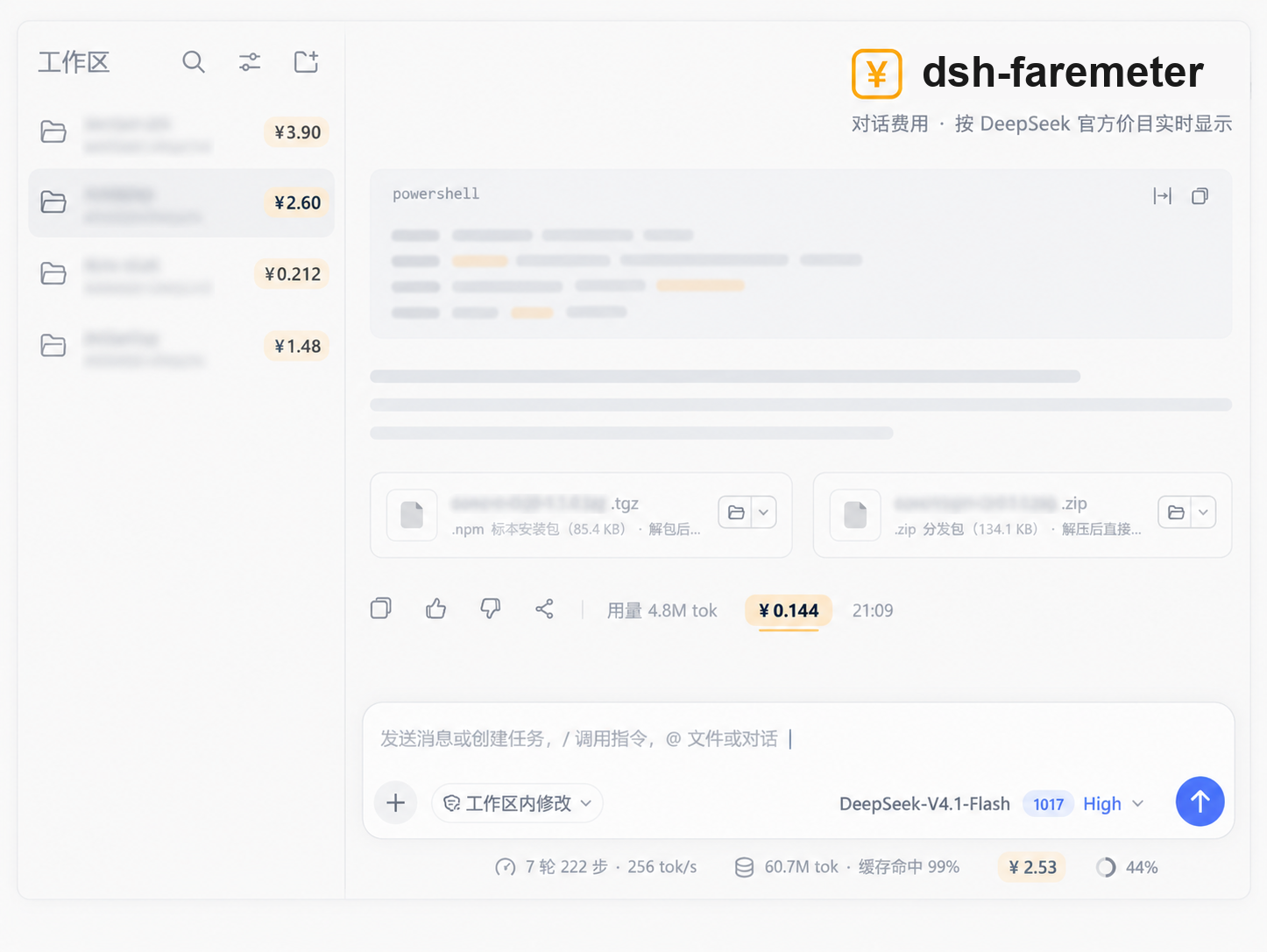Expand dropdown next to .zip folder button

pos(1204,512)
